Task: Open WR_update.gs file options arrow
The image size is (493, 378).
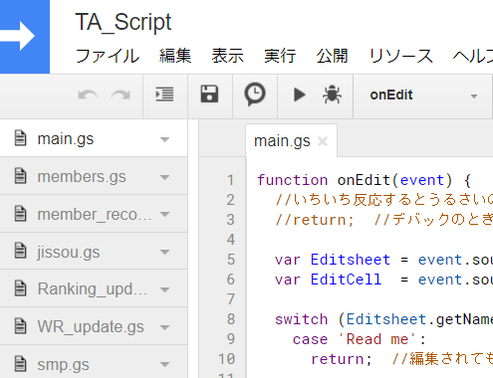Action: click(165, 327)
